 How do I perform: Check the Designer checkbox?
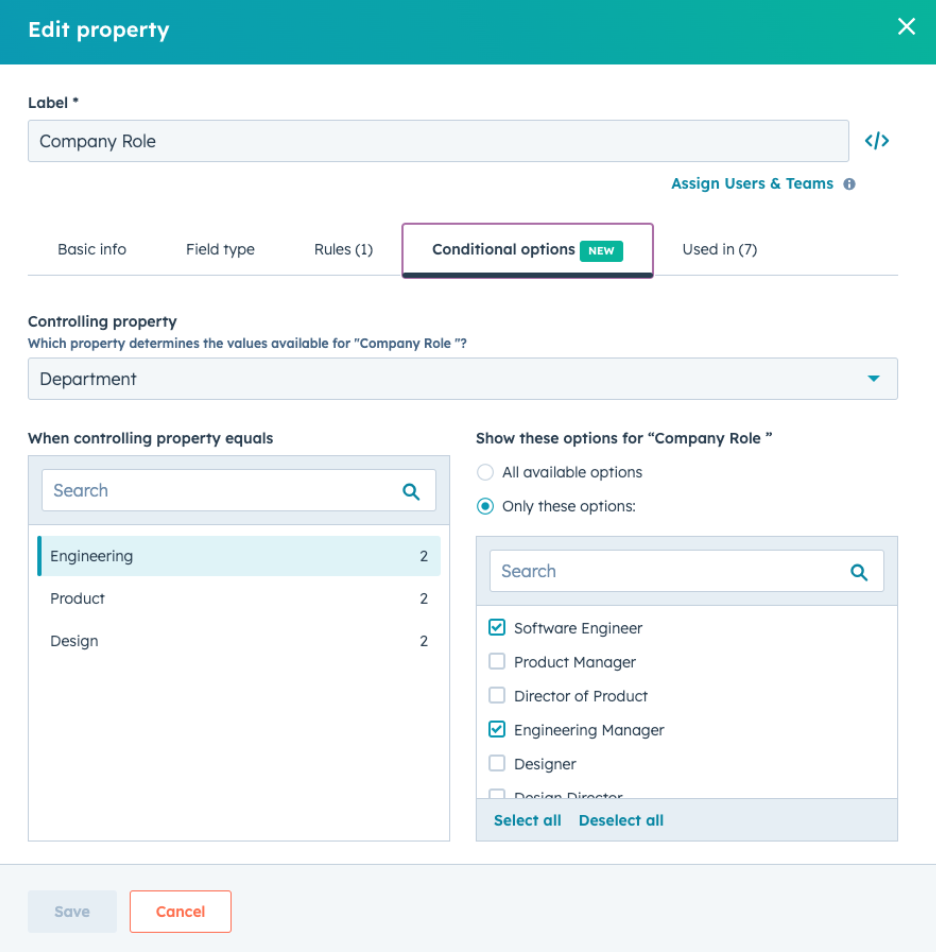(x=497, y=763)
